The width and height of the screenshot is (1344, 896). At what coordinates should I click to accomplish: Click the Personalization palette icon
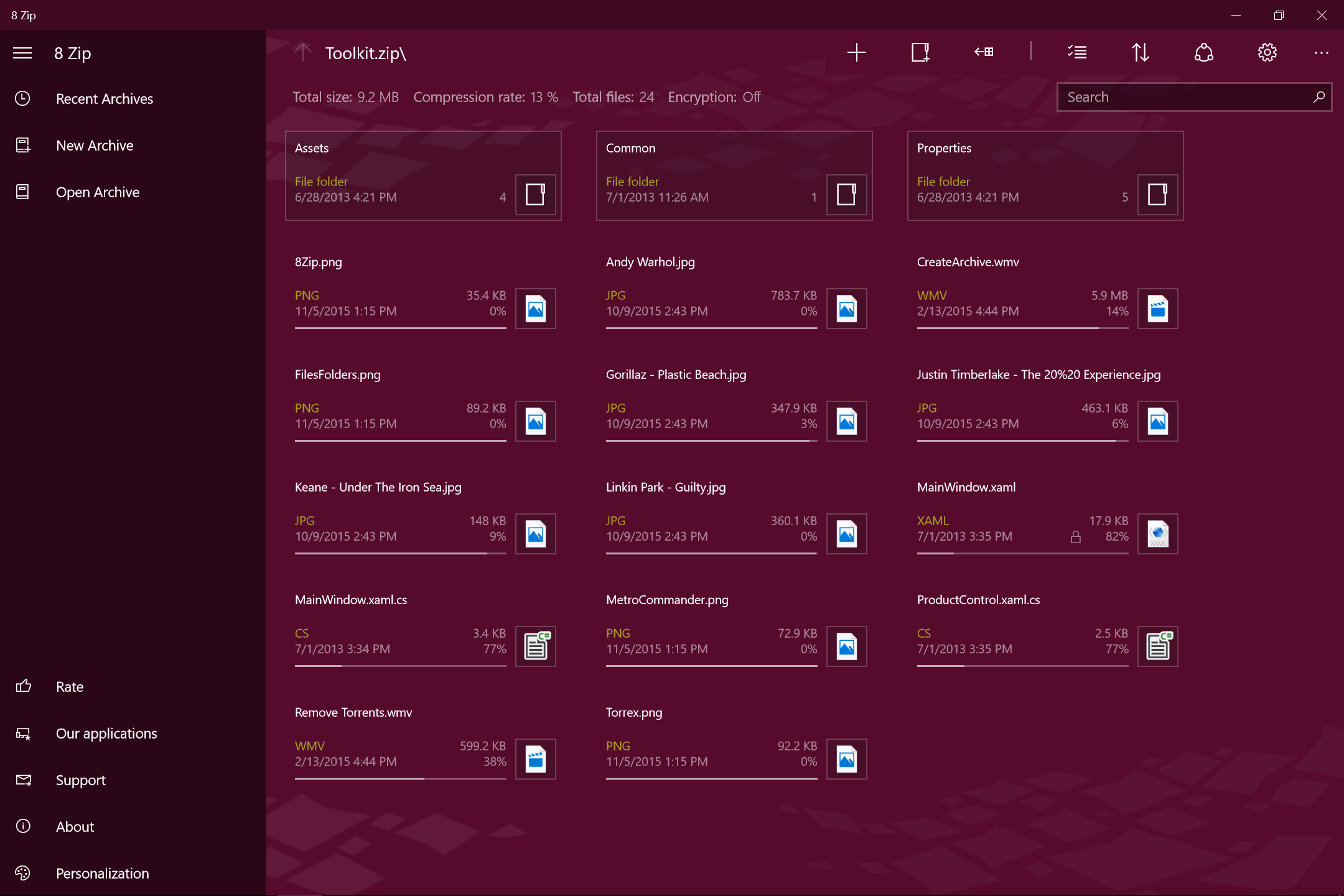pos(22,873)
